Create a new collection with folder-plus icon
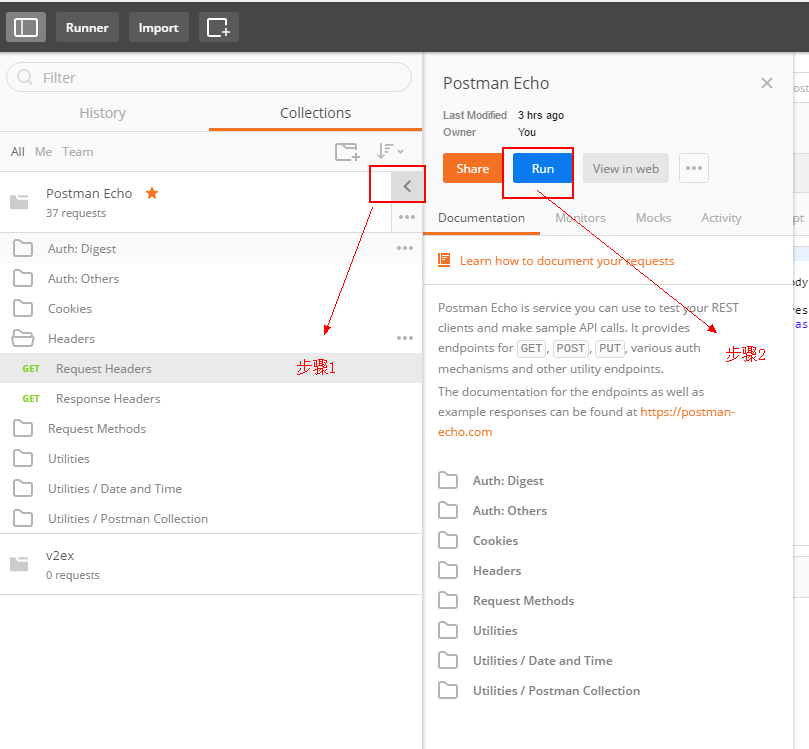Viewport: 809px width, 749px height. [x=347, y=152]
